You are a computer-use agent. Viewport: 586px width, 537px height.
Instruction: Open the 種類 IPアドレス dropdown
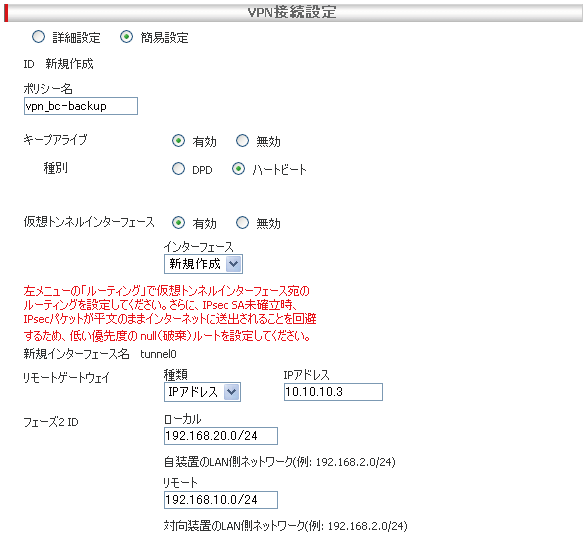[202, 392]
